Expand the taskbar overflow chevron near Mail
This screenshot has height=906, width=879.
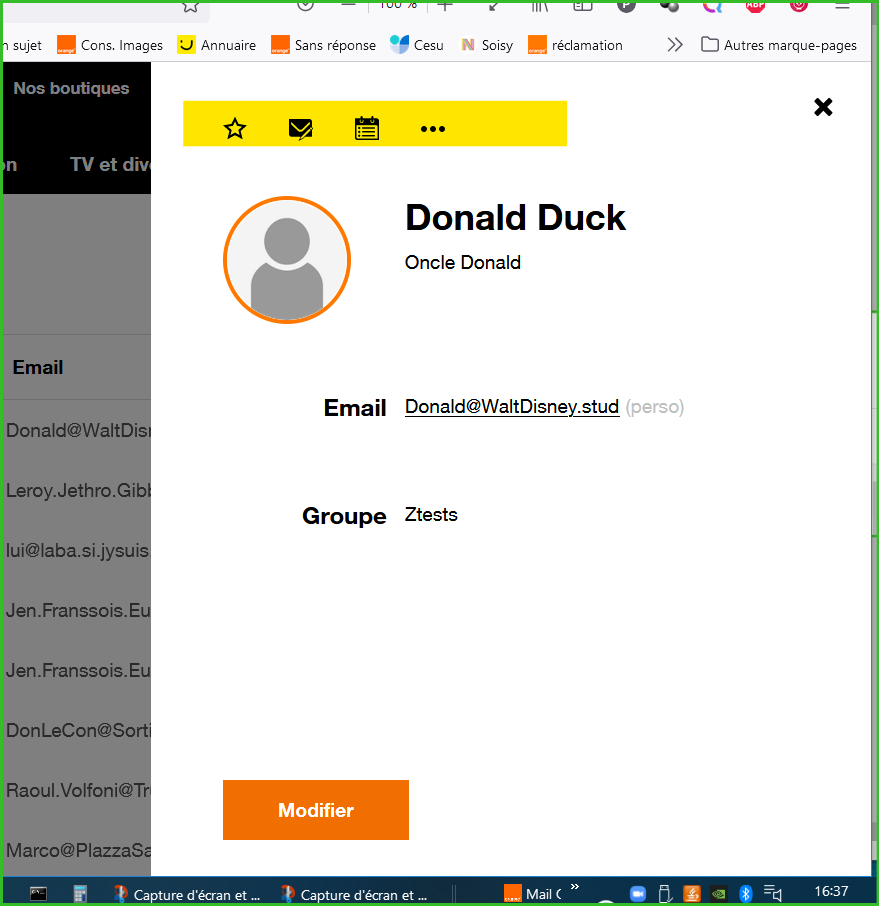click(574, 887)
